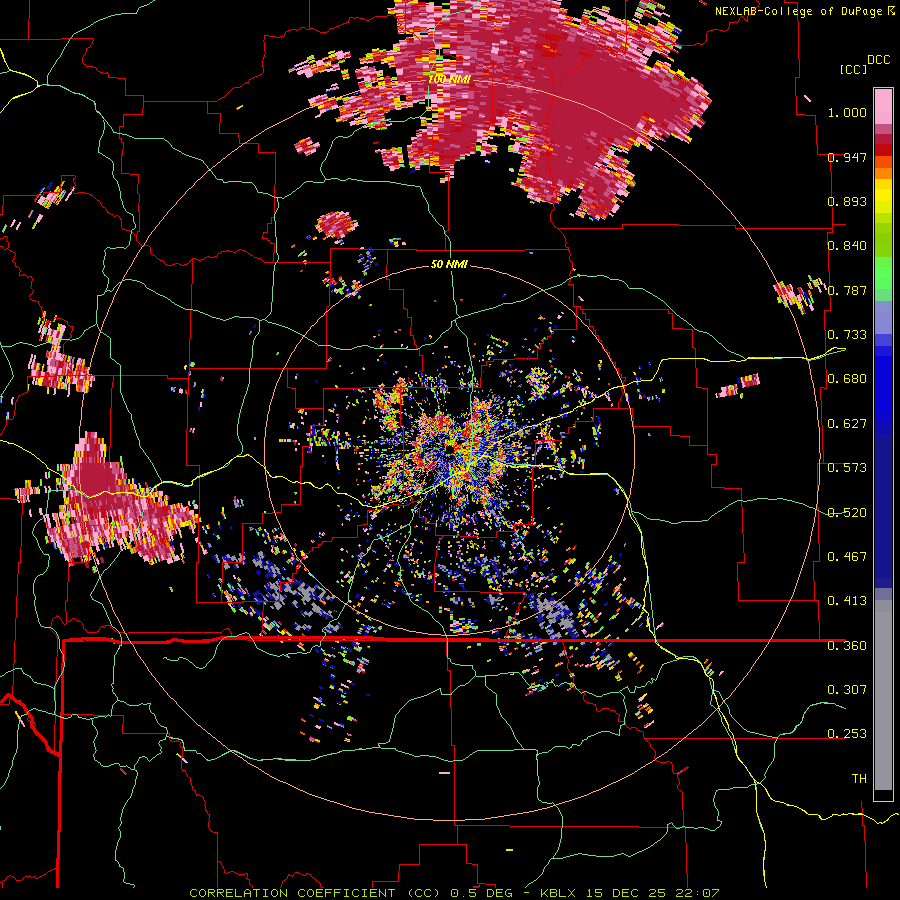Click the TH threshold label
This screenshot has width=900, height=900.
click(x=859, y=779)
